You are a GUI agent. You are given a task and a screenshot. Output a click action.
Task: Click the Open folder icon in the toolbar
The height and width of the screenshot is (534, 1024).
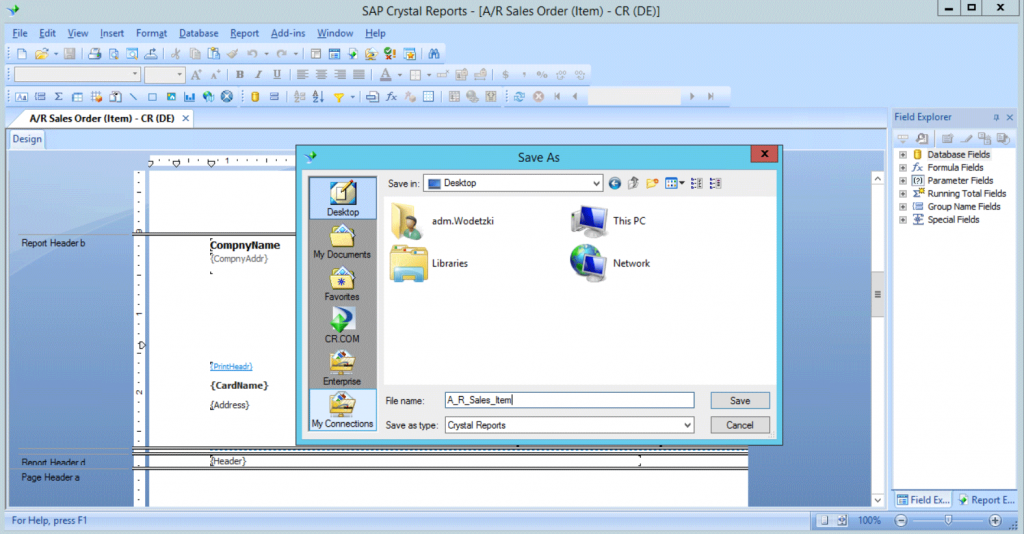[41, 54]
